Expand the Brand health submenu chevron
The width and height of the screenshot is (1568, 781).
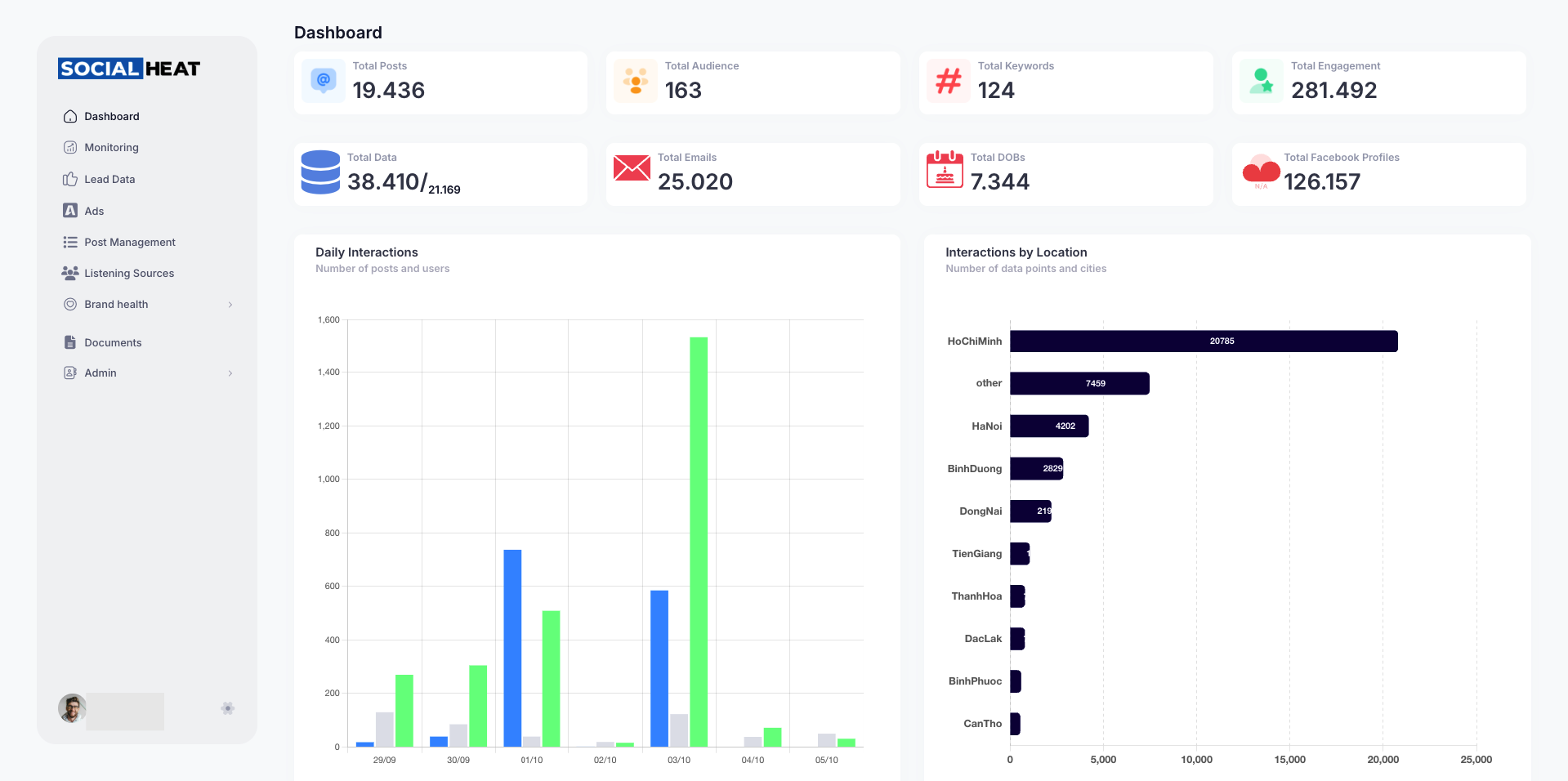[230, 305]
